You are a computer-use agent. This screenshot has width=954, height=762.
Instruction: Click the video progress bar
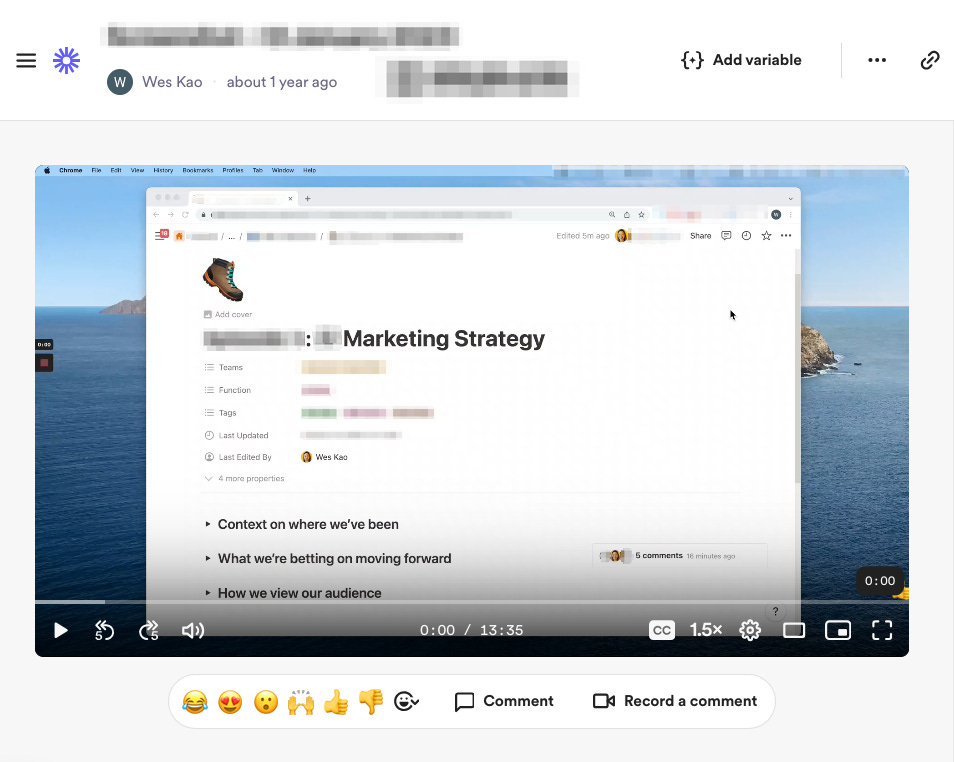pyautogui.click(x=472, y=602)
